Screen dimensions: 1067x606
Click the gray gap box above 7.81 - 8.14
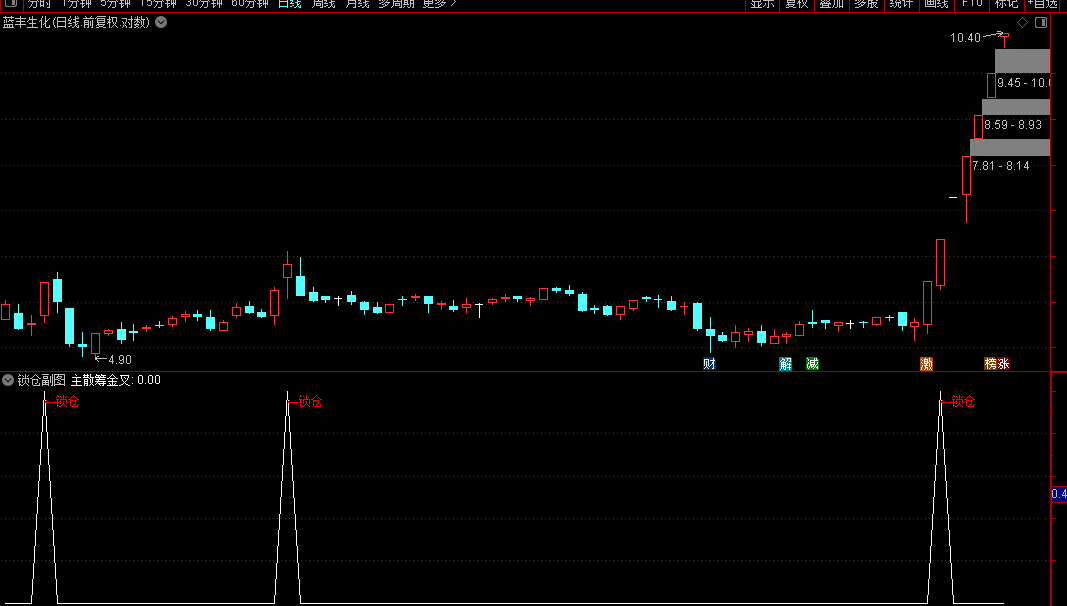pos(1010,148)
